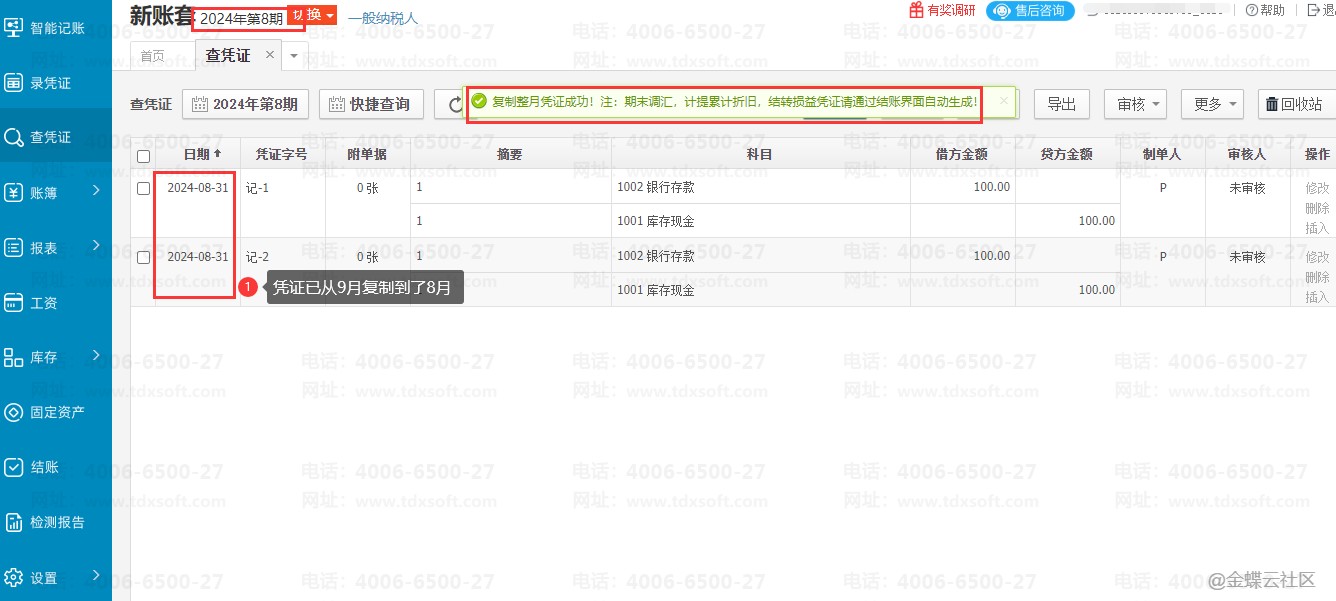
Task: Close the 查凭证 tab
Action: (x=269, y=55)
